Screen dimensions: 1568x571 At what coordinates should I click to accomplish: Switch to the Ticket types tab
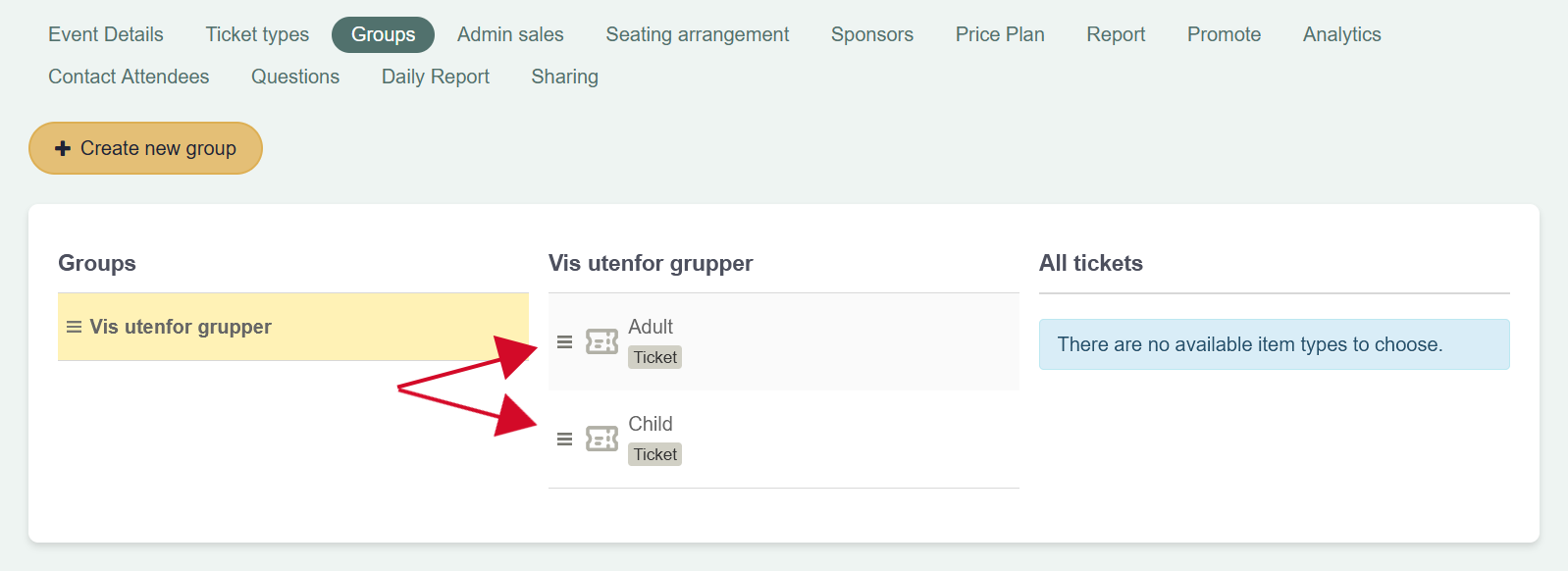257,34
